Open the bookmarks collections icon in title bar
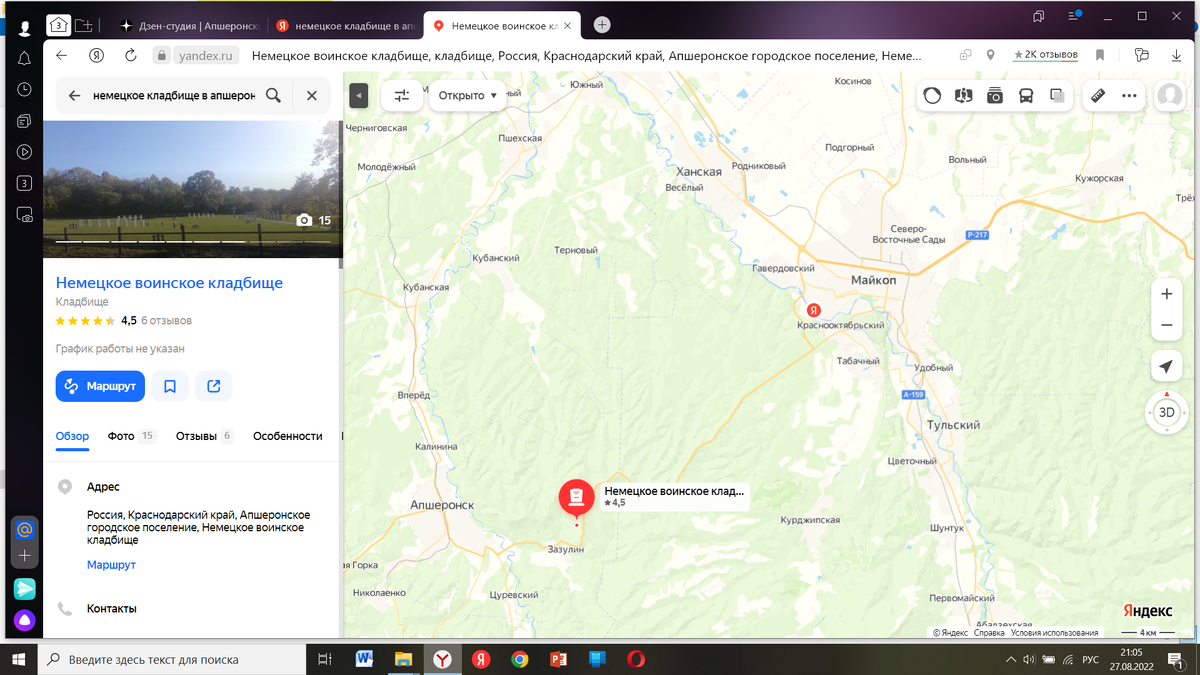Viewport: 1200px width, 675px height. (x=1039, y=17)
